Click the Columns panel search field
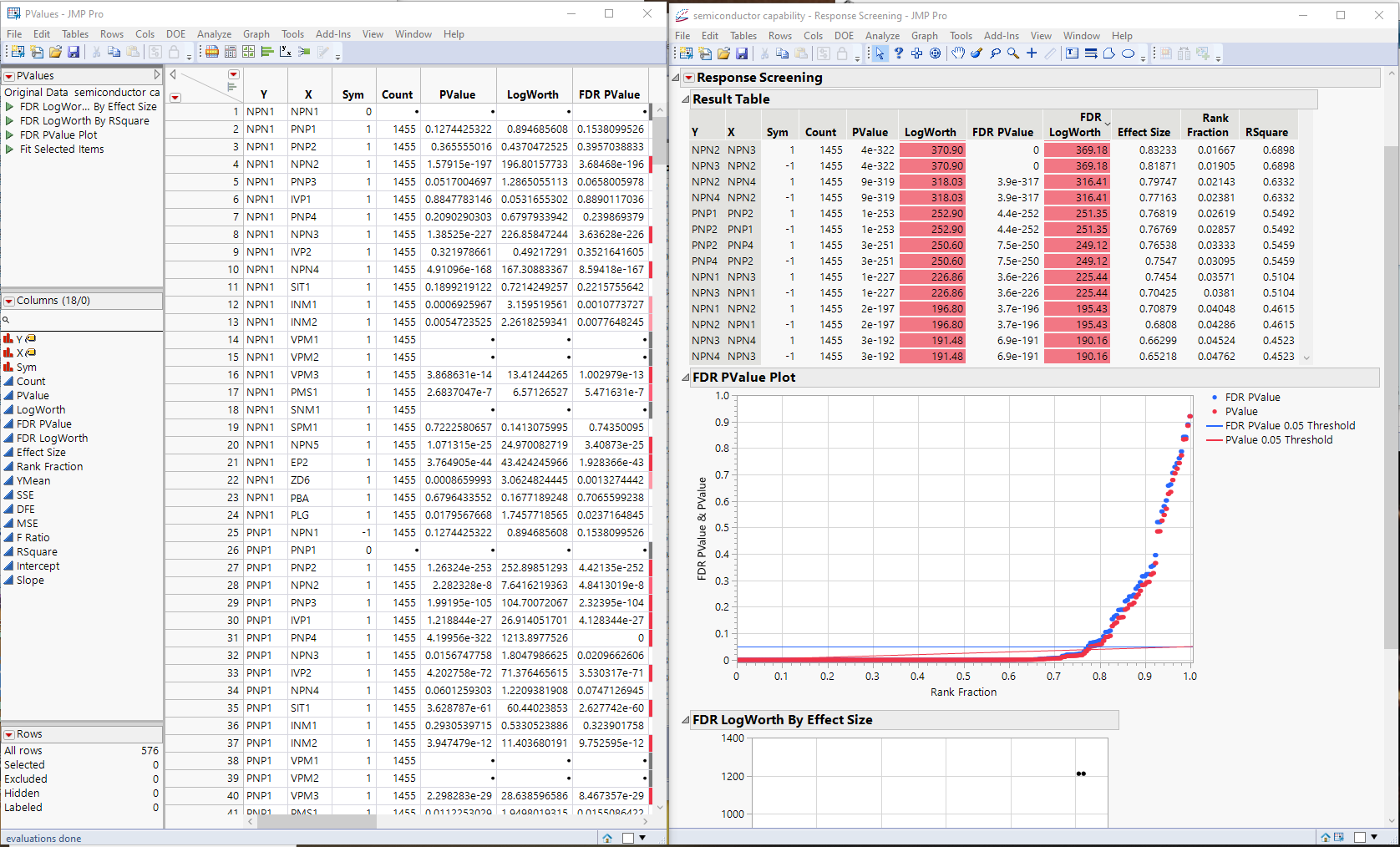1400x847 pixels. 84,320
